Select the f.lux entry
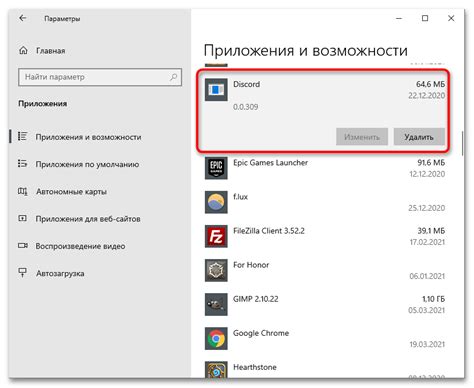 point(240,197)
